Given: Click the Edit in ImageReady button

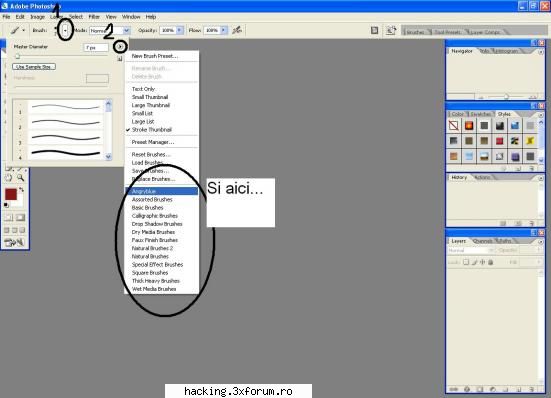Looking at the screenshot, I should [14, 242].
